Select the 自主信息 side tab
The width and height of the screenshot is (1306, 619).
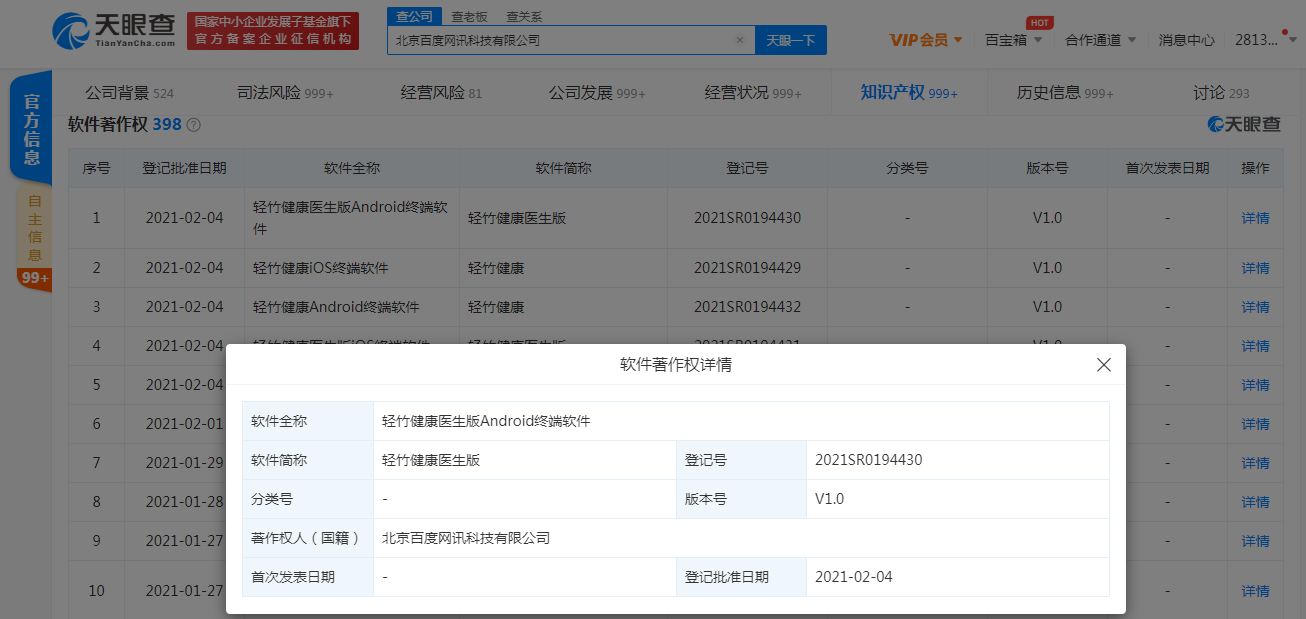coord(34,229)
